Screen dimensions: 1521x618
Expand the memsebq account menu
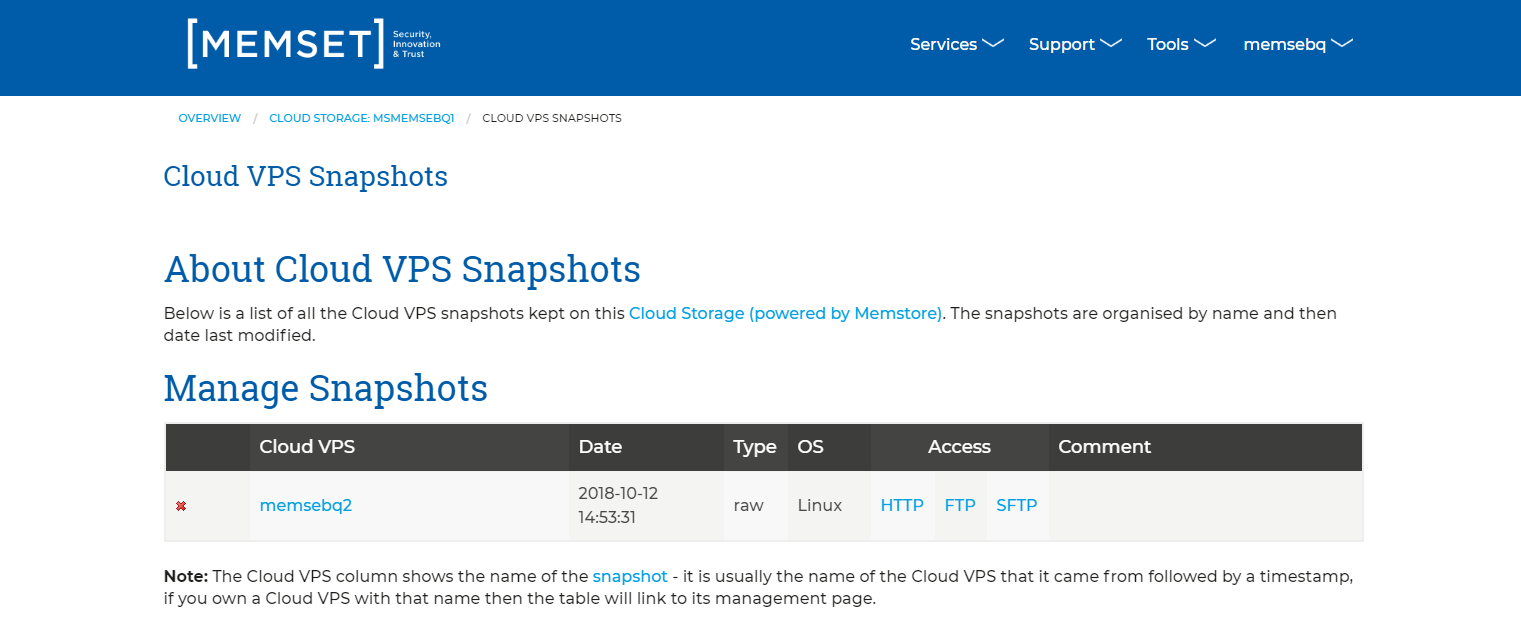[1298, 44]
